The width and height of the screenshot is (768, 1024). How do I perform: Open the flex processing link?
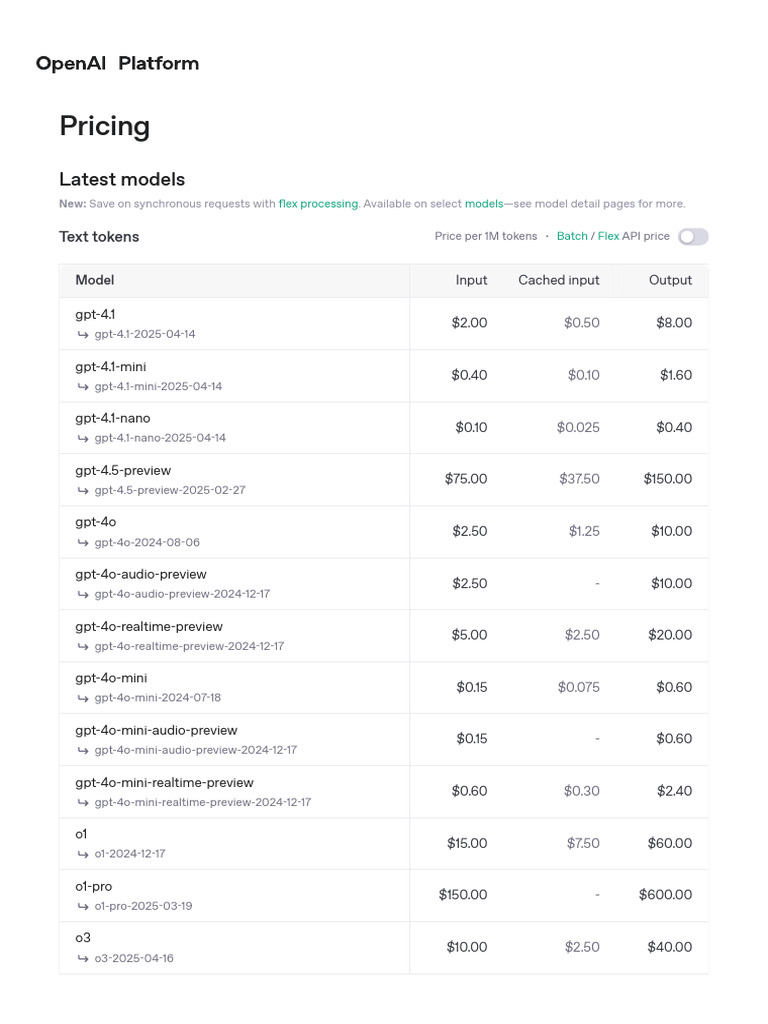(318, 204)
